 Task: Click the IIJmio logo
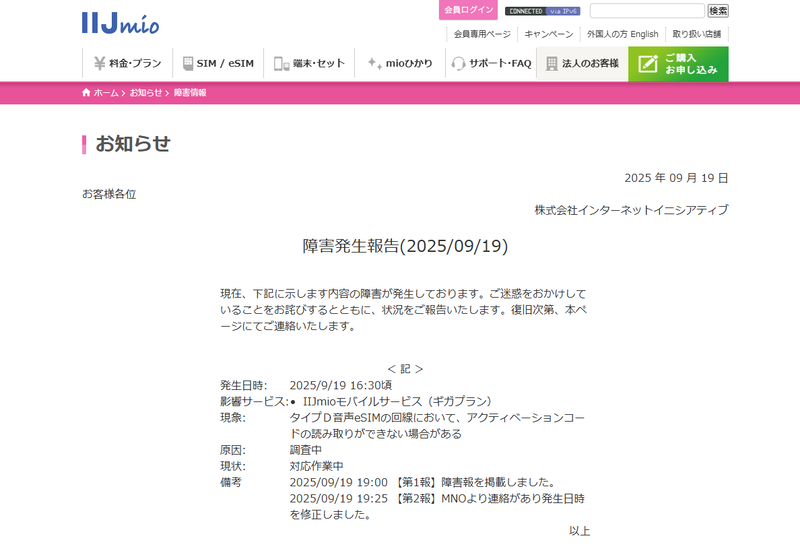tap(120, 23)
